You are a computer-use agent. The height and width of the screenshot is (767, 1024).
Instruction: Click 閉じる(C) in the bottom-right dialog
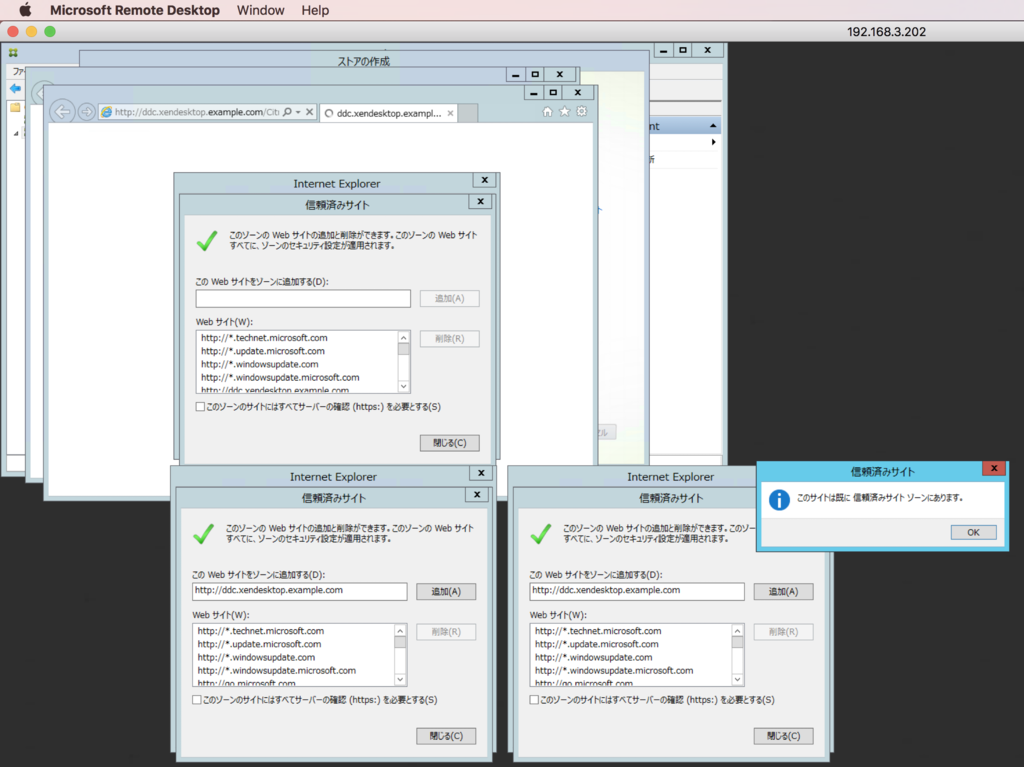tap(783, 736)
